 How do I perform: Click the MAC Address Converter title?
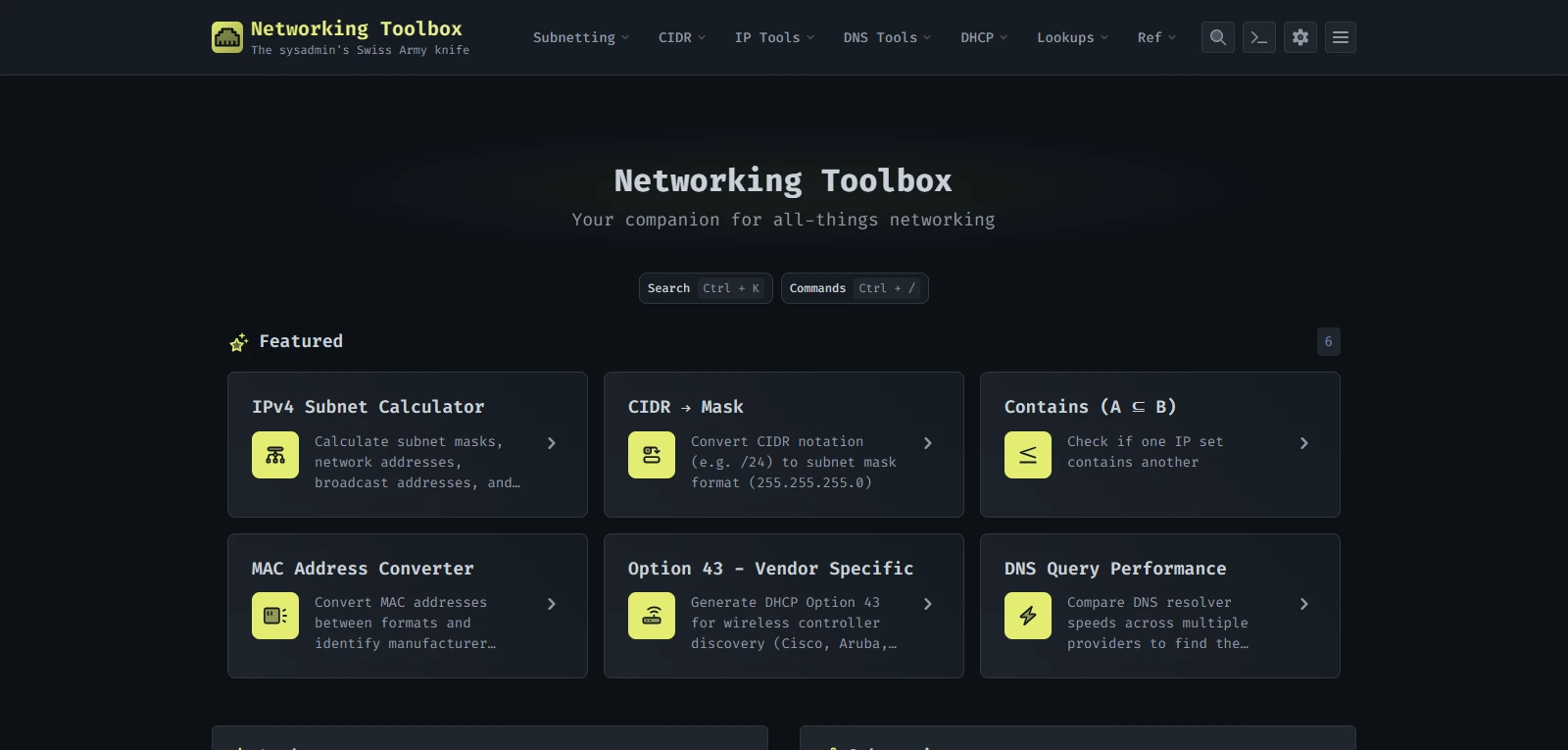point(363,569)
